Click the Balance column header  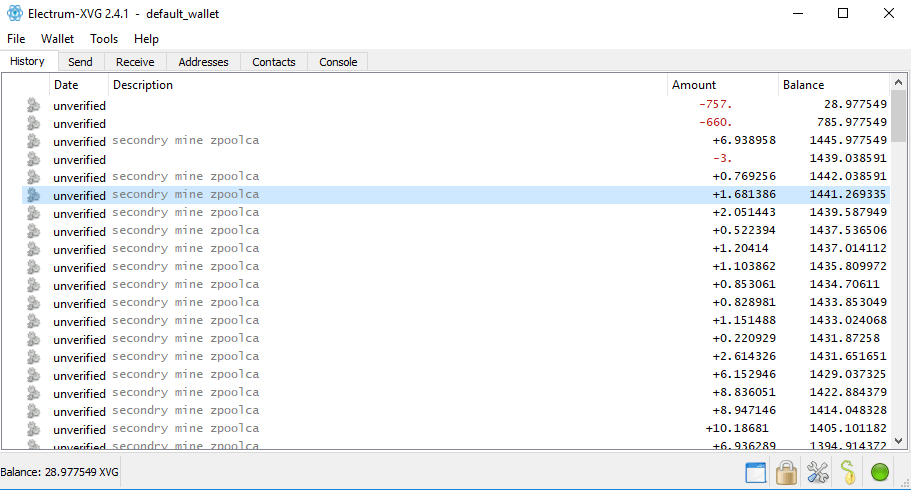[x=804, y=85]
